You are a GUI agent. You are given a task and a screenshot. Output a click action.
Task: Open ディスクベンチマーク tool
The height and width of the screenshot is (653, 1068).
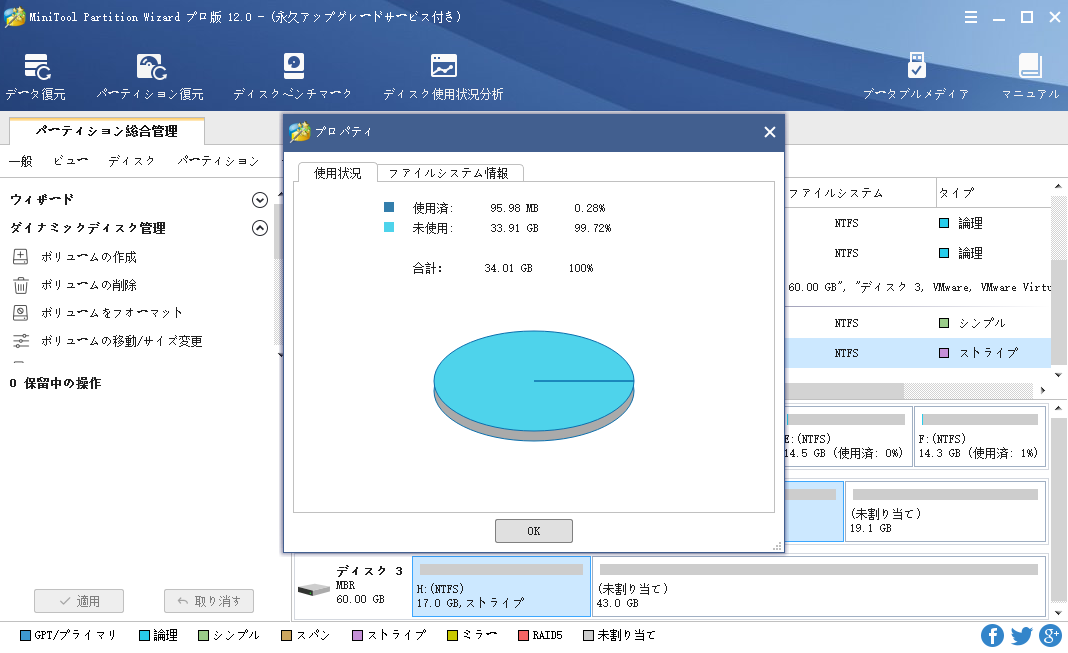292,77
